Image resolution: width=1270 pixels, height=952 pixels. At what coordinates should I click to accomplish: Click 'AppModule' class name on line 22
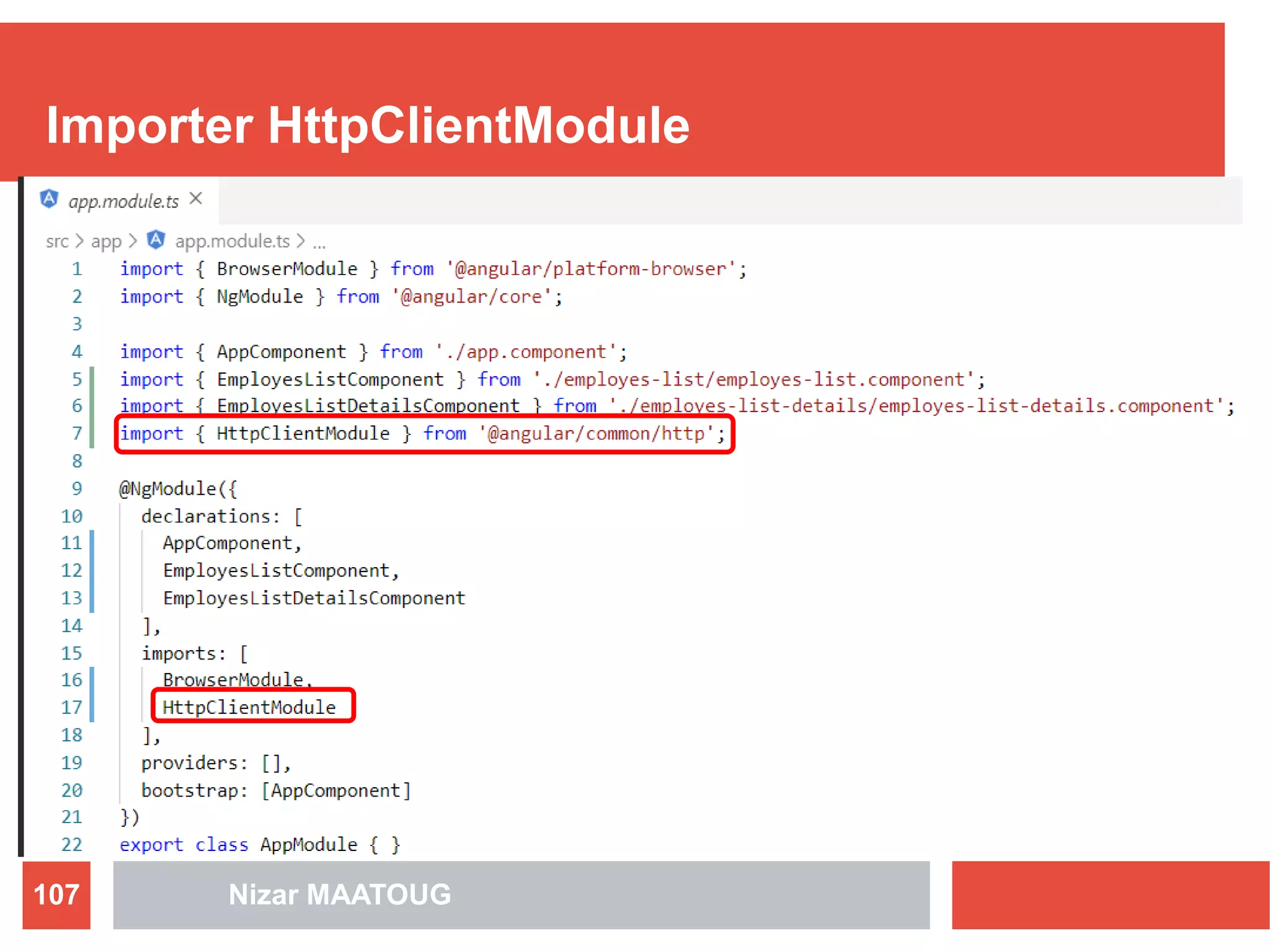coord(308,844)
